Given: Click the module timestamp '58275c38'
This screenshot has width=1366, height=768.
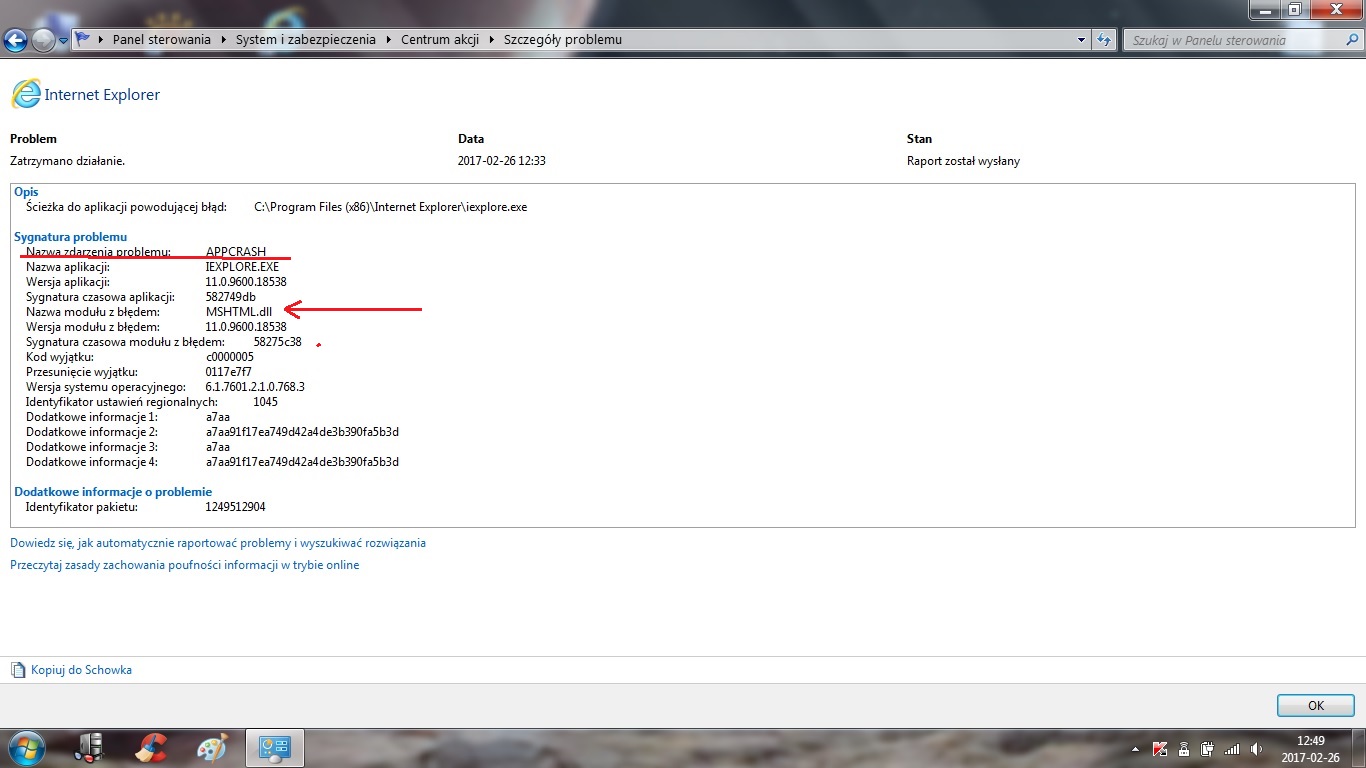Looking at the screenshot, I should (x=278, y=342).
